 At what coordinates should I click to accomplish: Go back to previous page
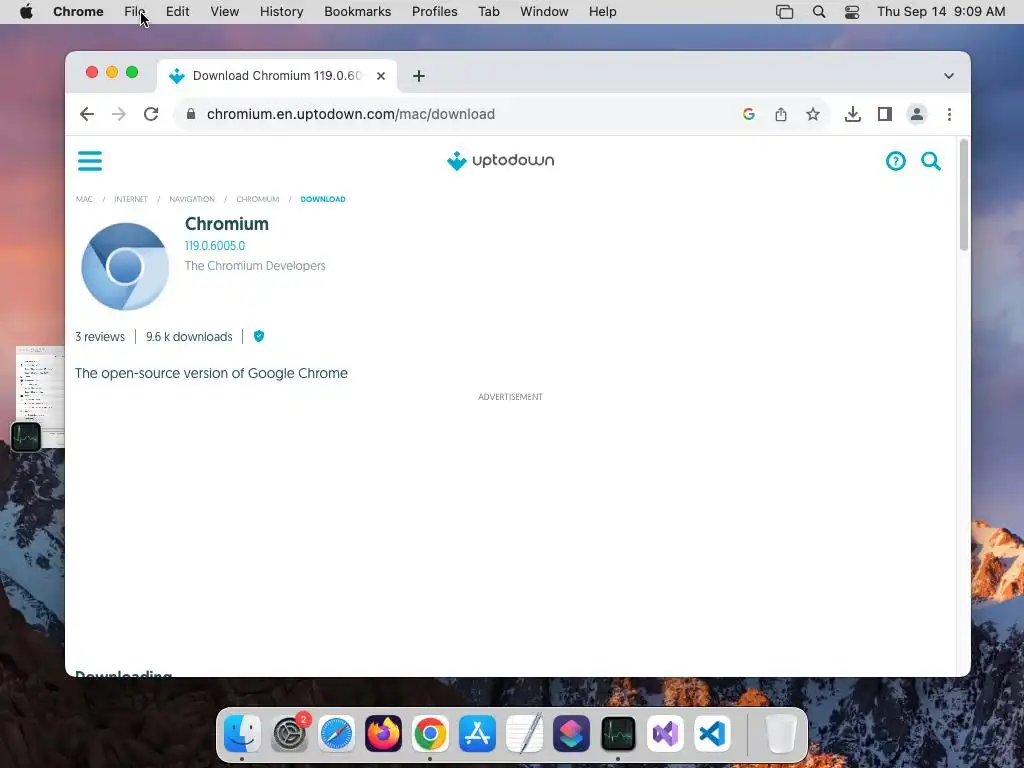coord(87,114)
